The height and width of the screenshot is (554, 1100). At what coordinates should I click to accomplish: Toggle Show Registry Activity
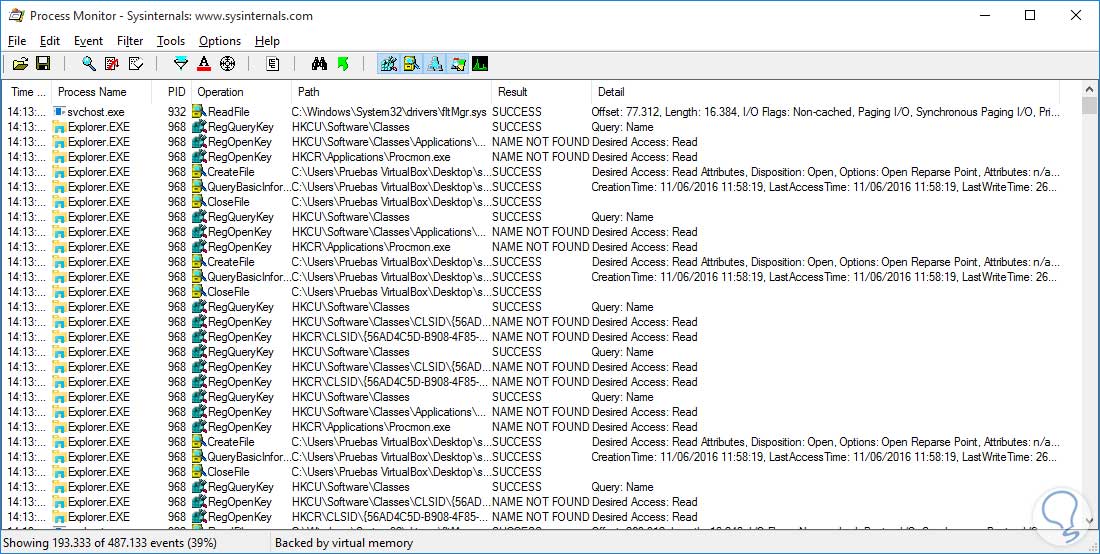click(x=389, y=65)
